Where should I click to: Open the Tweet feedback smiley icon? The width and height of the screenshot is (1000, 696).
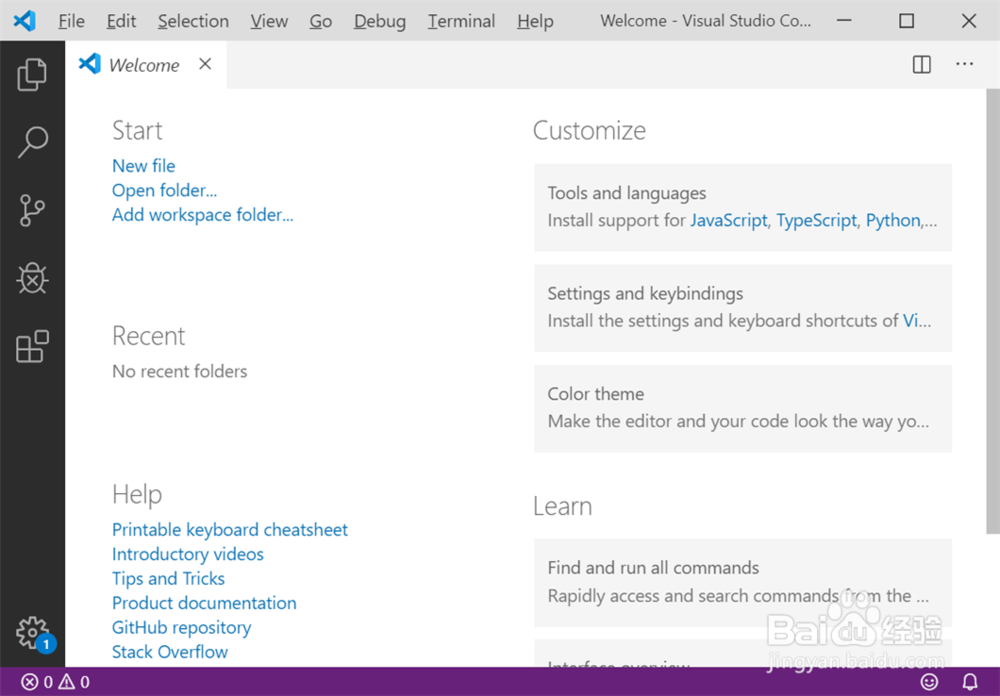(929, 681)
